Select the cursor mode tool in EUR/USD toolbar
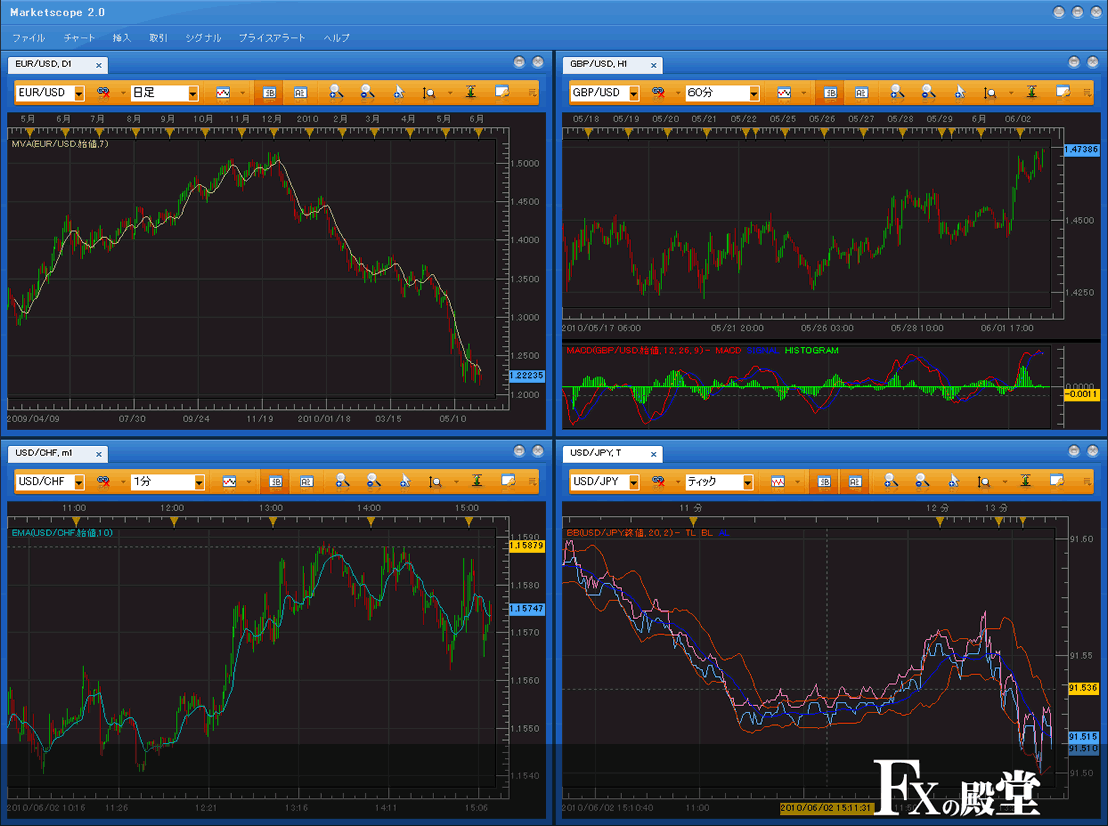This screenshot has height=826, width=1108. pos(399,93)
